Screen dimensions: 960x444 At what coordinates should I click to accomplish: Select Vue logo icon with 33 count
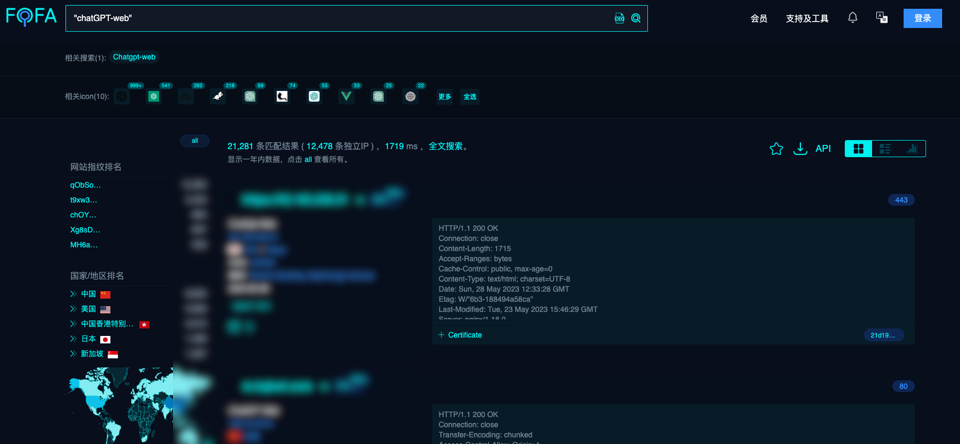(347, 97)
